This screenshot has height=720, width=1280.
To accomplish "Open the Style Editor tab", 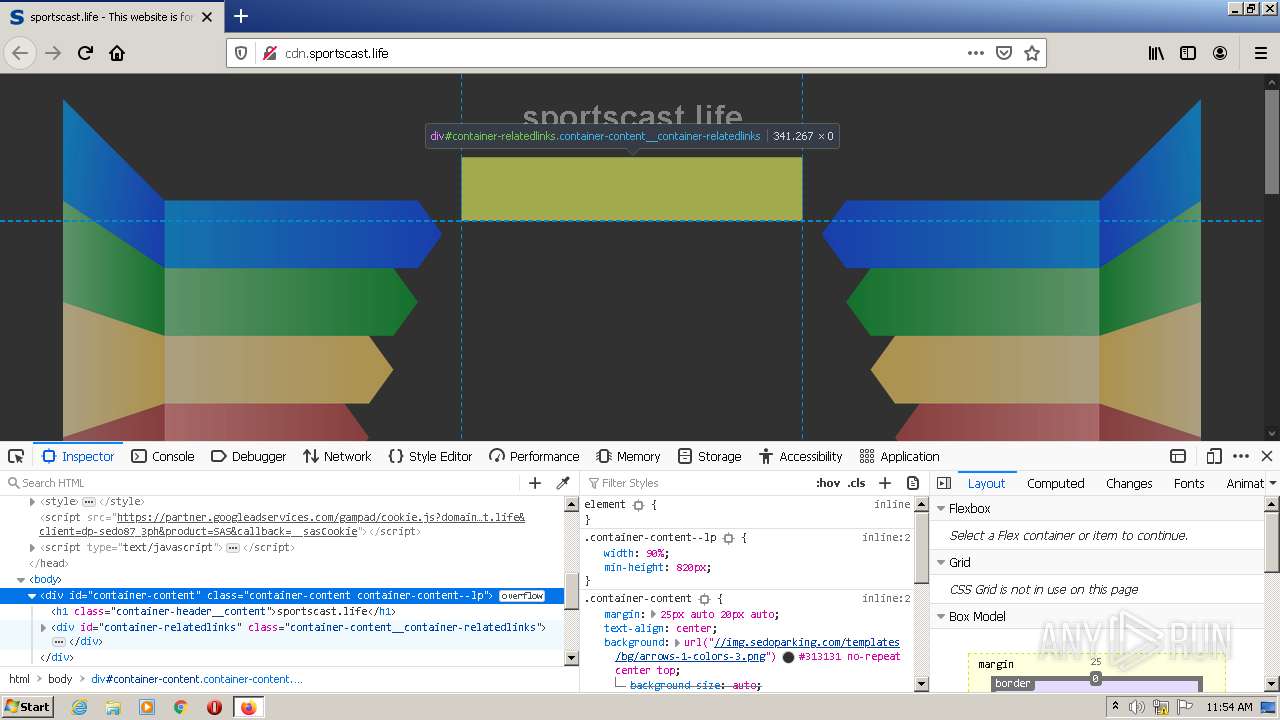I will coord(430,456).
